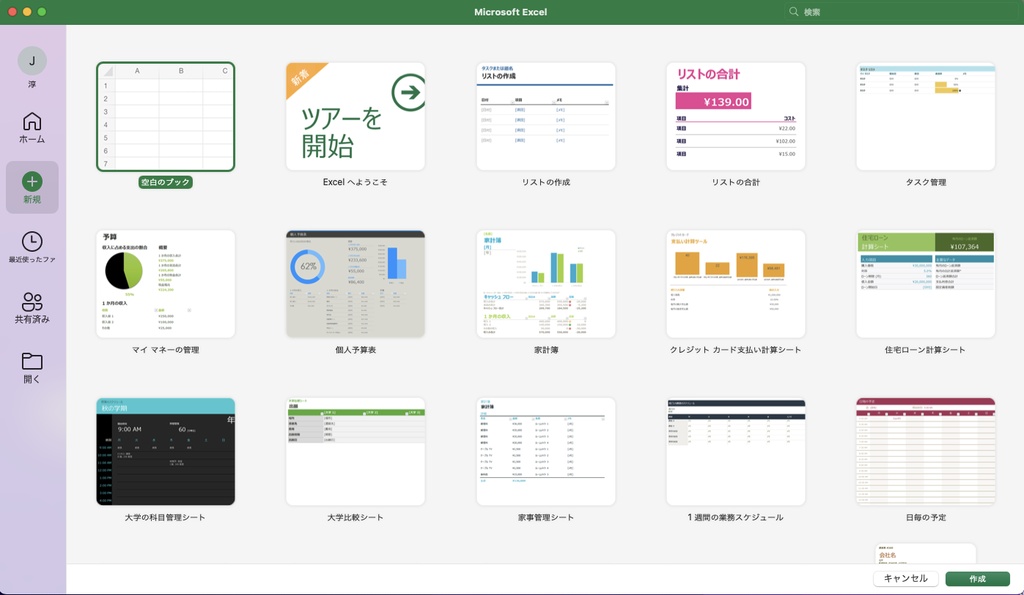Image resolution: width=1024 pixels, height=595 pixels.
Task: Click the 家計簿 caption text
Action: [546, 350]
